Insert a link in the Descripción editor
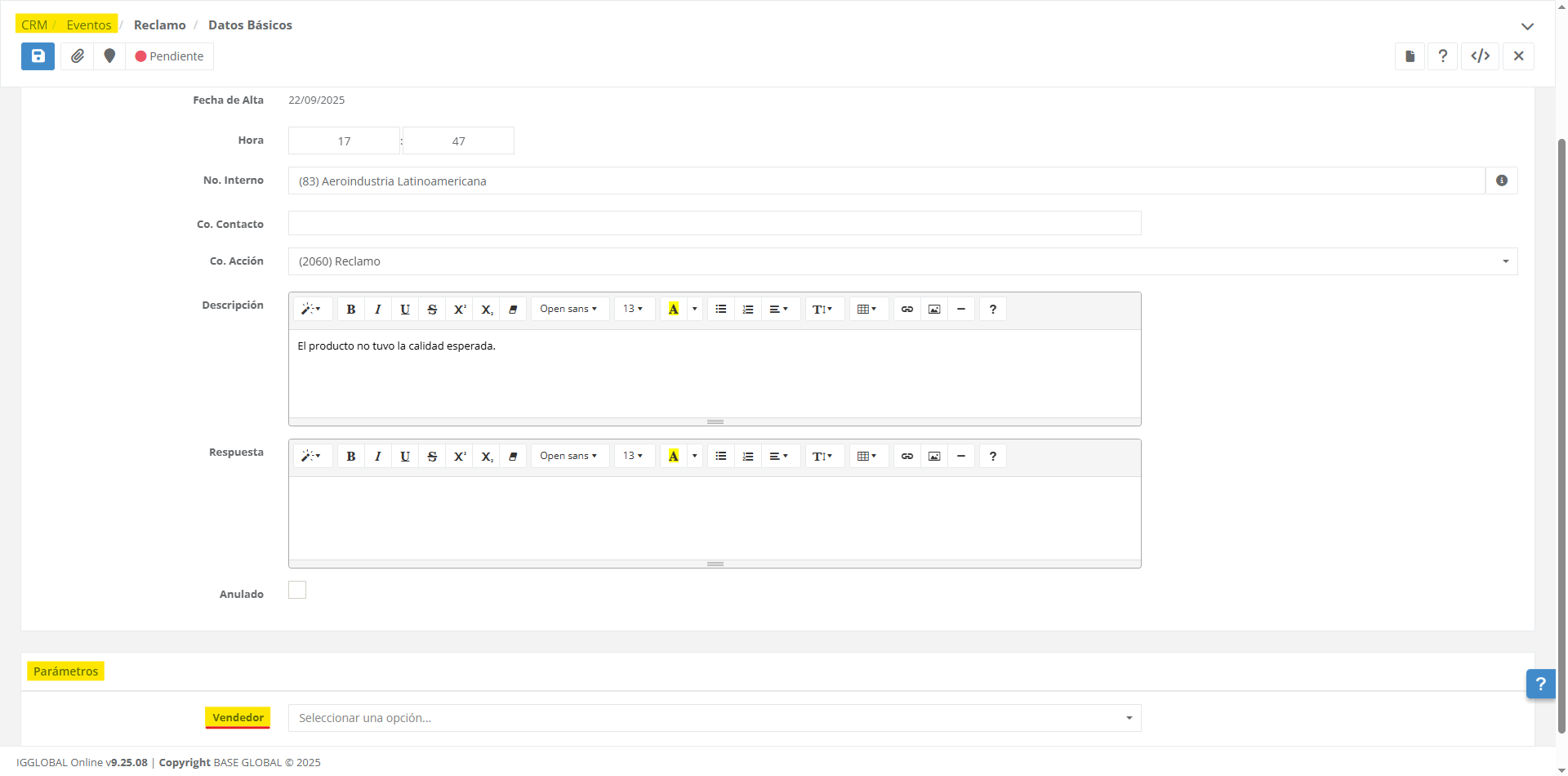 click(906, 309)
